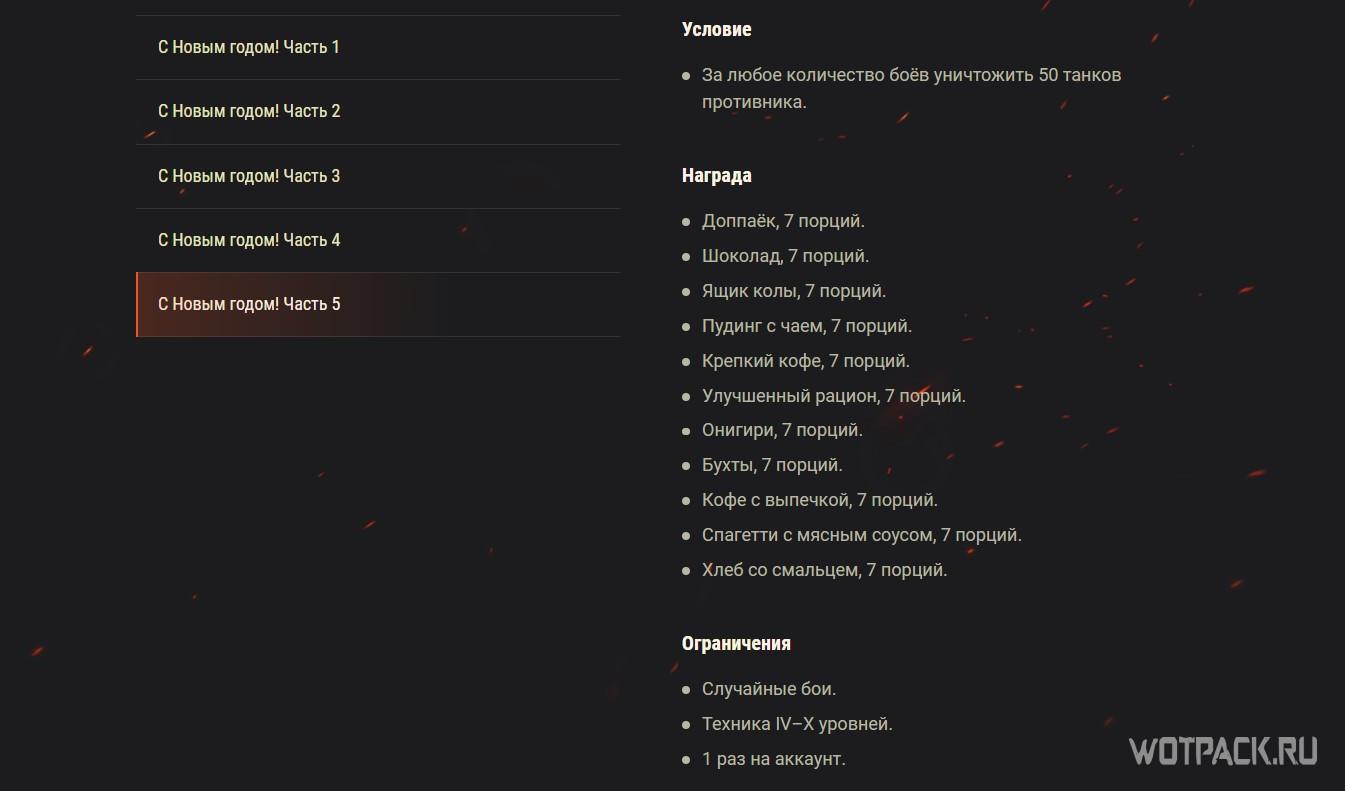Viewport: 1345px width, 791px height.
Task: Click the "Техника IV–X уровней" restriction
Action: pos(797,724)
